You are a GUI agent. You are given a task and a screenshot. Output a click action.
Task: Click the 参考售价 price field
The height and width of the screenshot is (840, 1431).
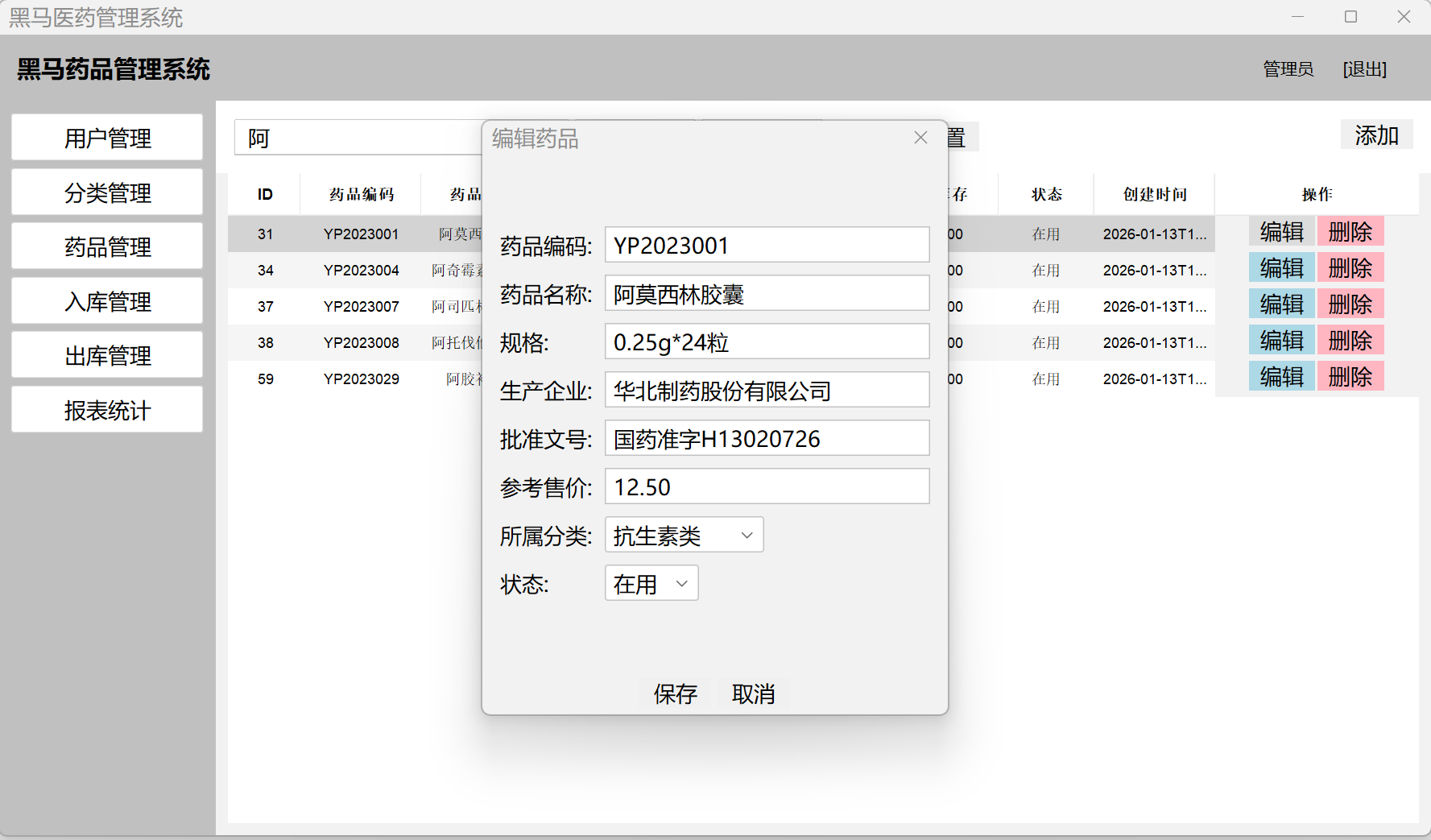click(x=767, y=487)
